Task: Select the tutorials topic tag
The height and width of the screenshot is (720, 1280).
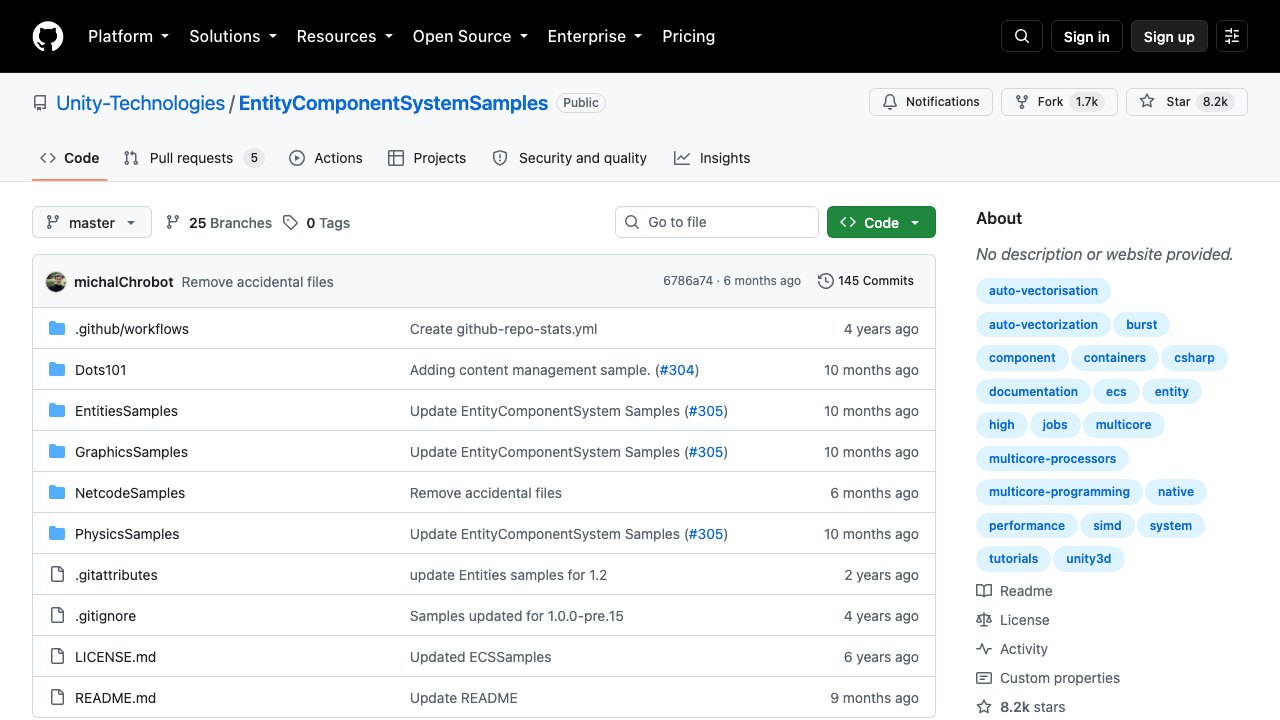Action: [x=1013, y=559]
